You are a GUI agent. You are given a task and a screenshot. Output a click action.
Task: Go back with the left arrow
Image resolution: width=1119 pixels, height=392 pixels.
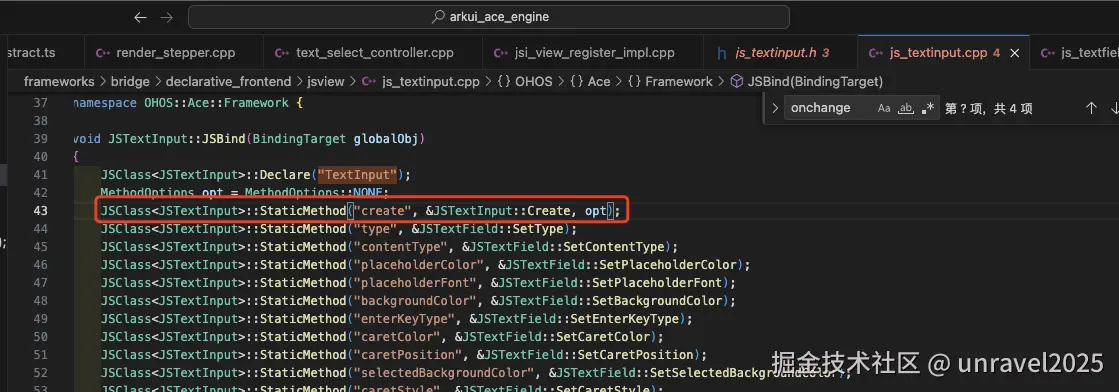click(x=141, y=17)
